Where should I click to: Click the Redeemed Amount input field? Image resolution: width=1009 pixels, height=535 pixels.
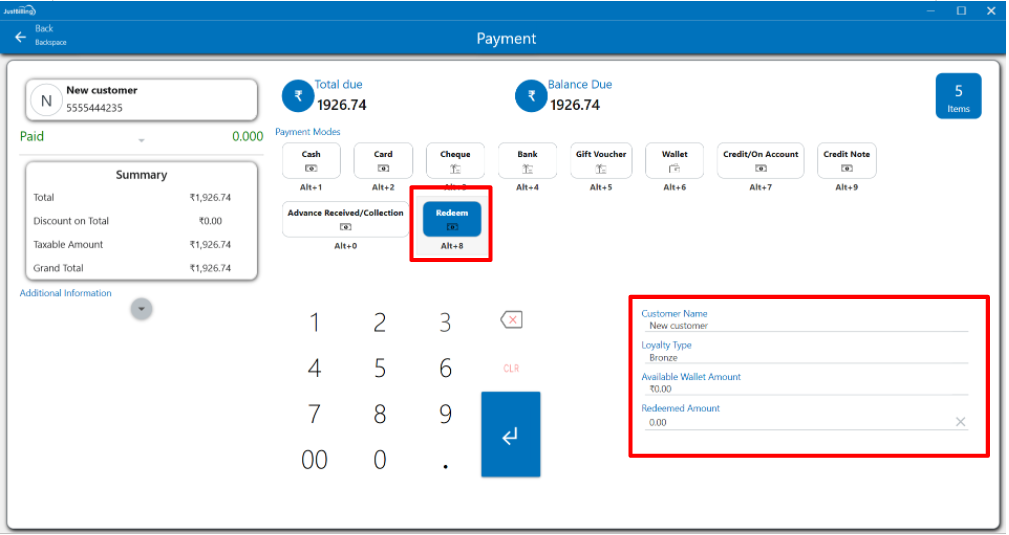pyautogui.click(x=790, y=422)
